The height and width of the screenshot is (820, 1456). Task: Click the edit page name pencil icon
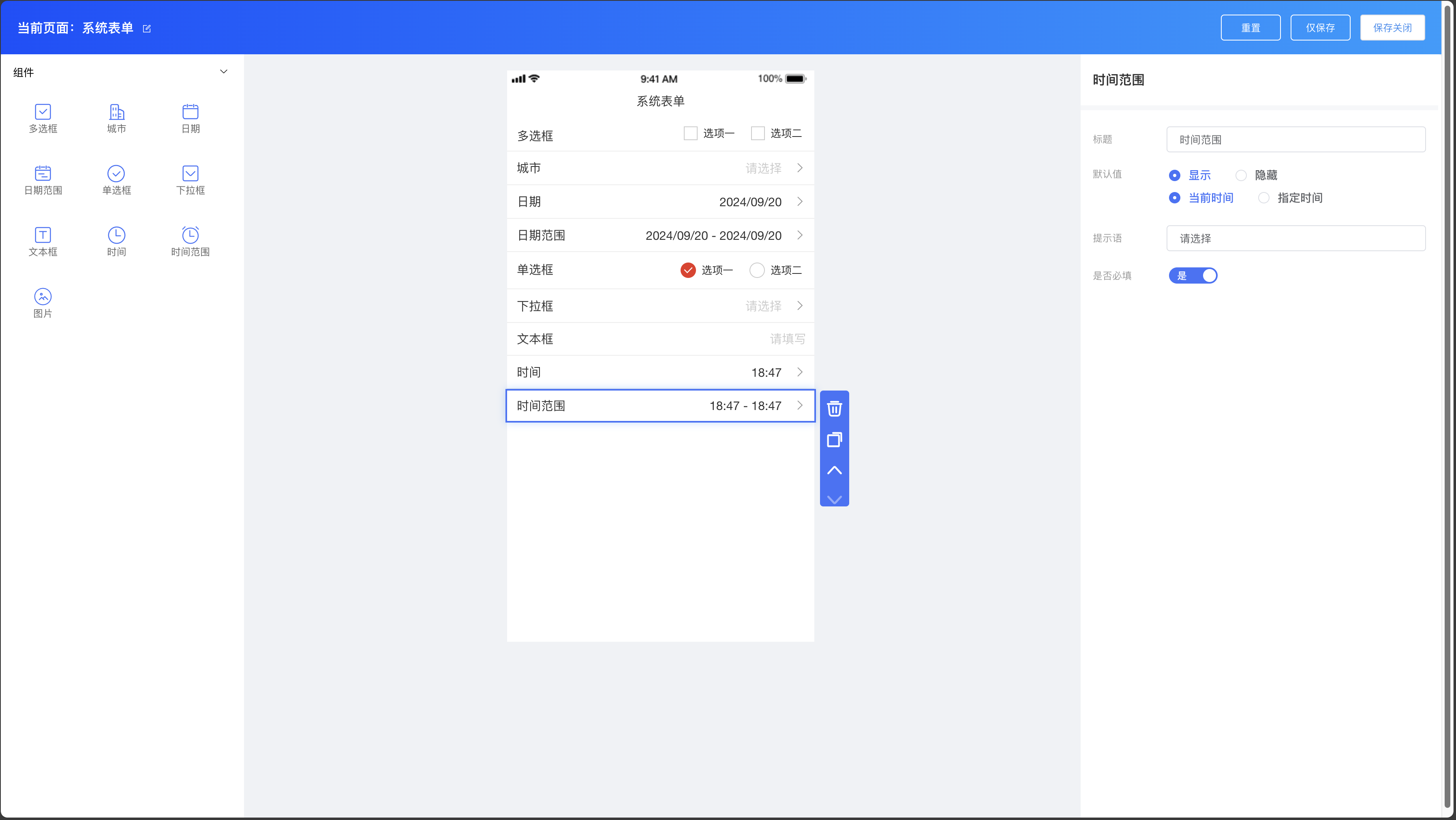coord(147,29)
